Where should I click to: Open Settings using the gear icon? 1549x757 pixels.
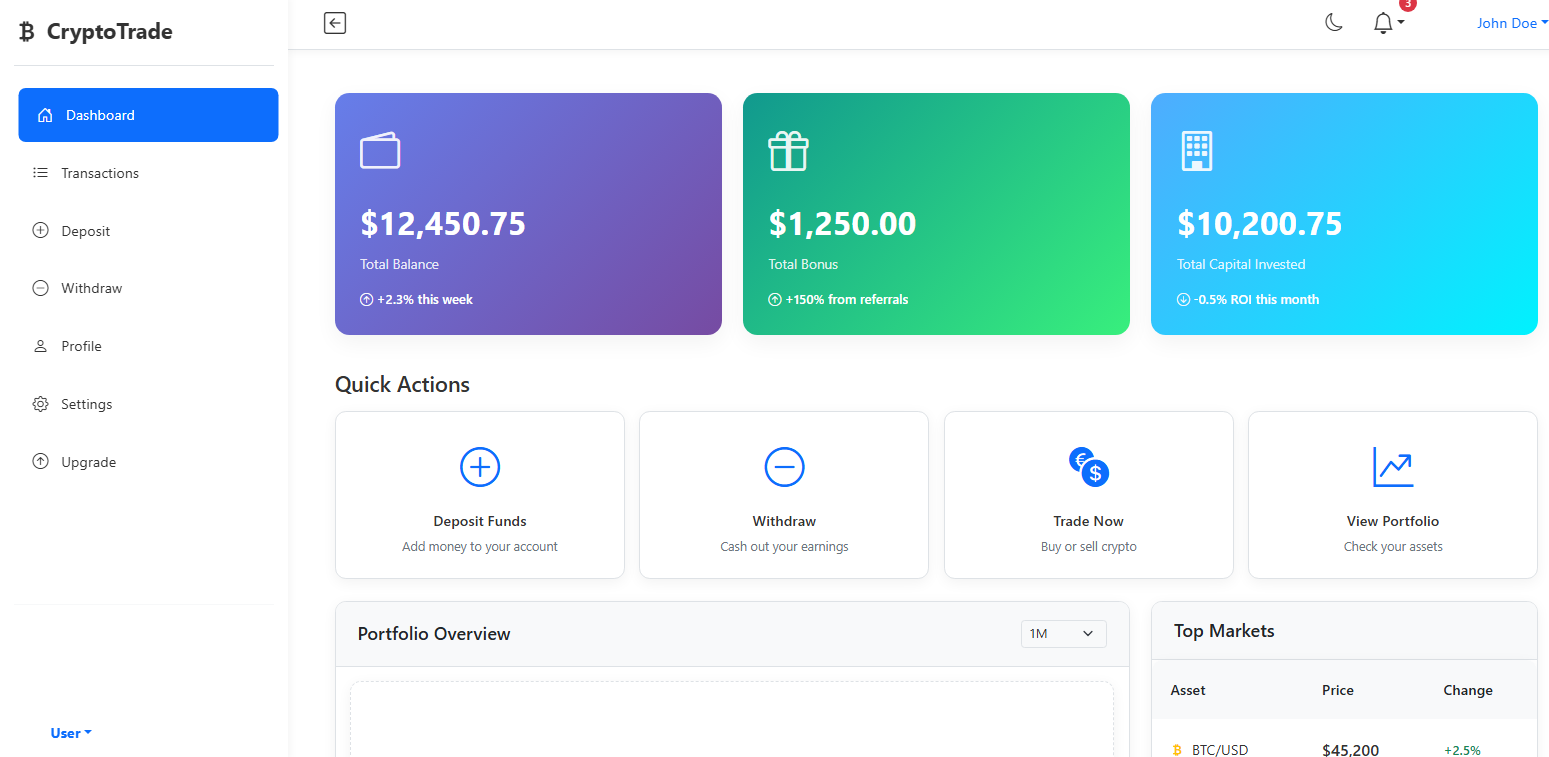click(x=40, y=403)
